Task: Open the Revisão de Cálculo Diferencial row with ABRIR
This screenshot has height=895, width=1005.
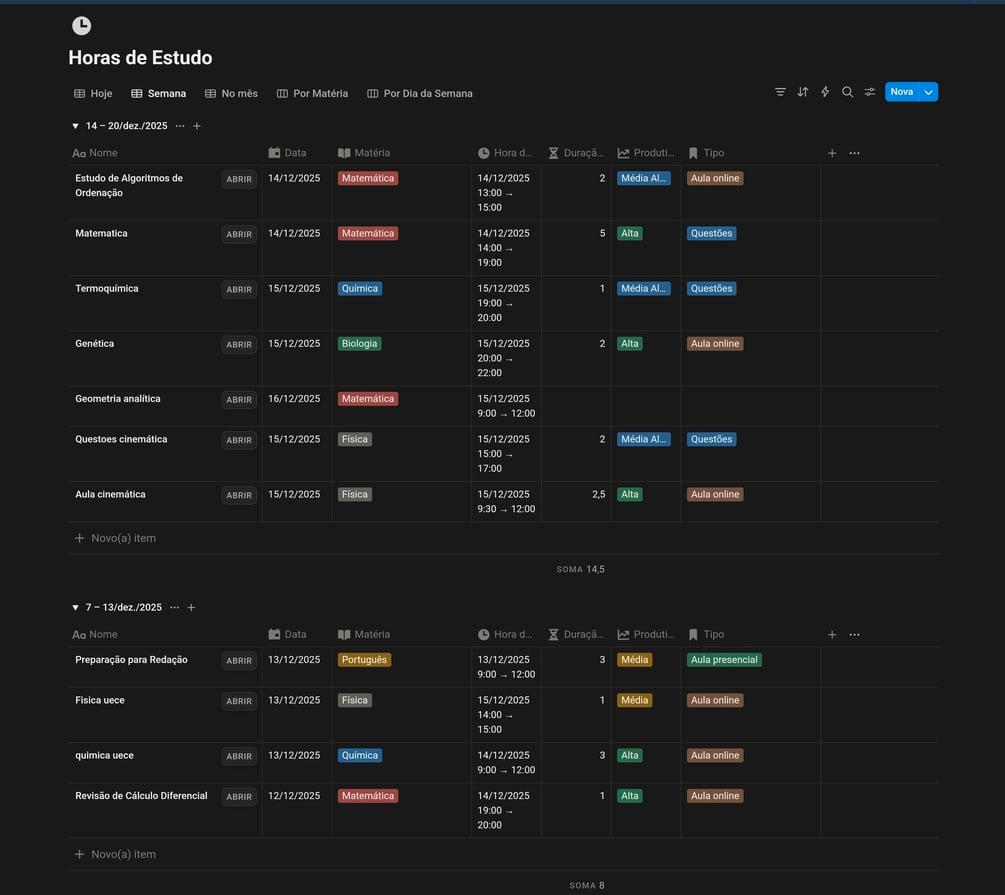Action: click(x=239, y=797)
